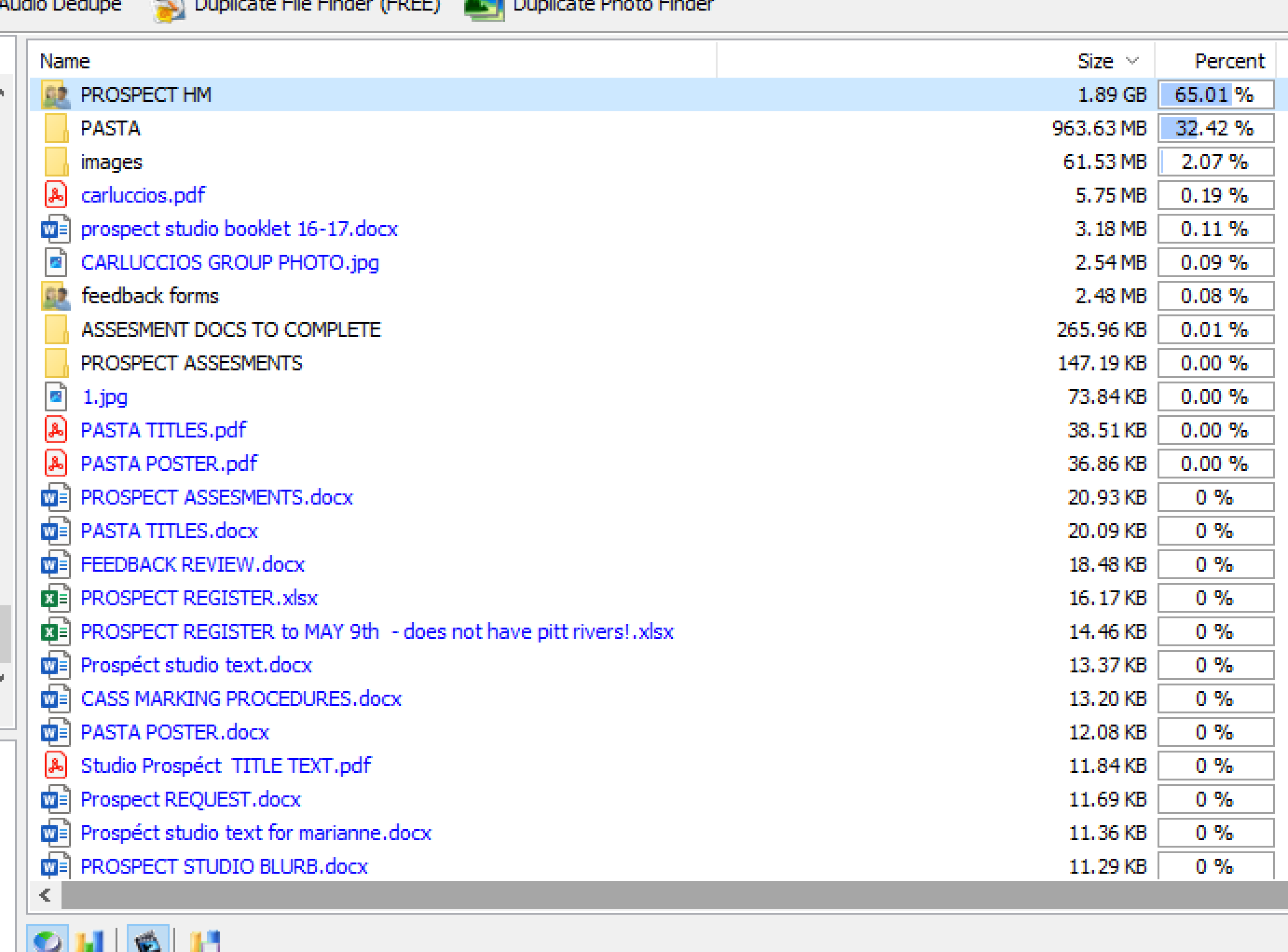Click carluccios.pdf PDF icon

point(56,195)
